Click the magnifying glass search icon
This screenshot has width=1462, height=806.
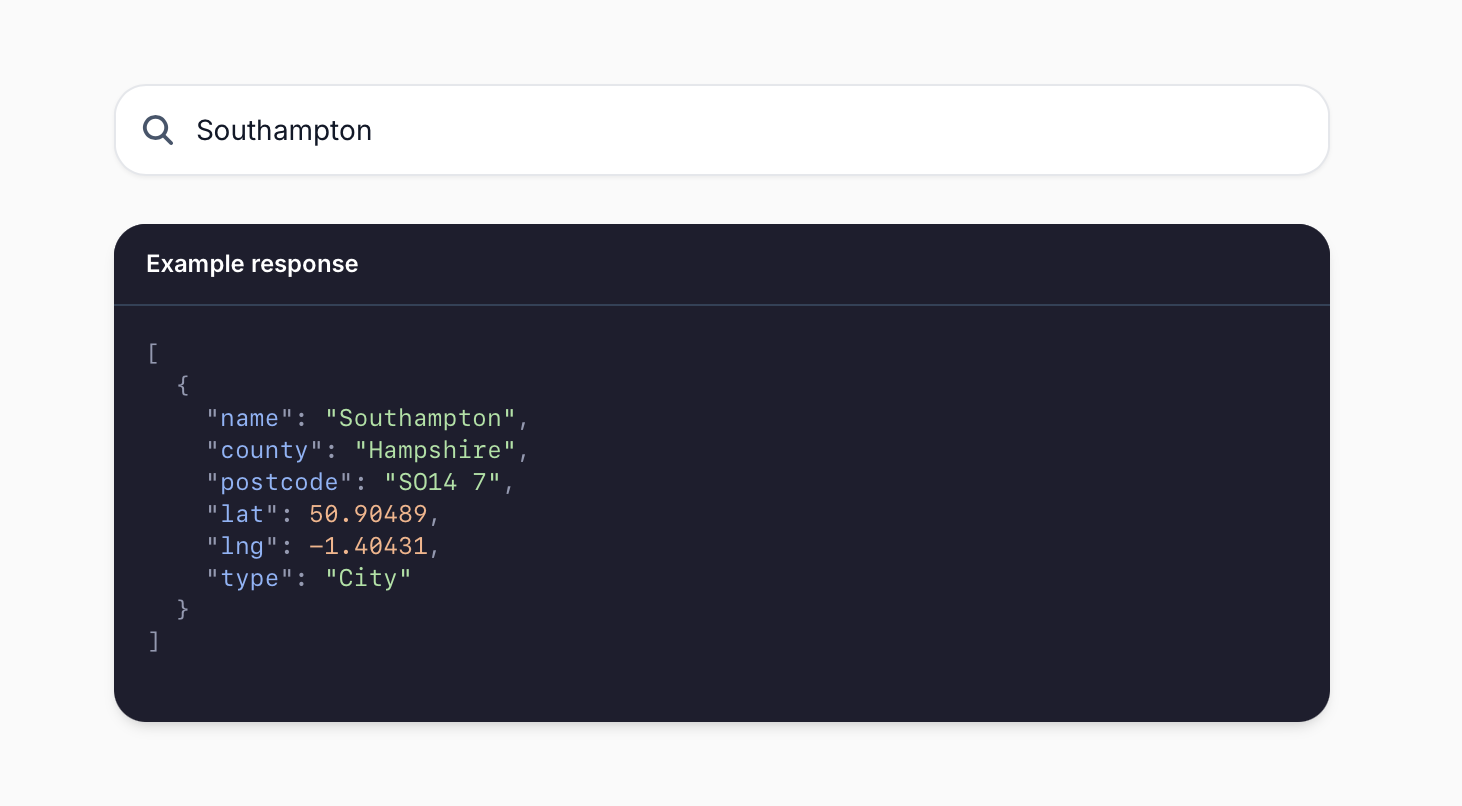click(158, 130)
